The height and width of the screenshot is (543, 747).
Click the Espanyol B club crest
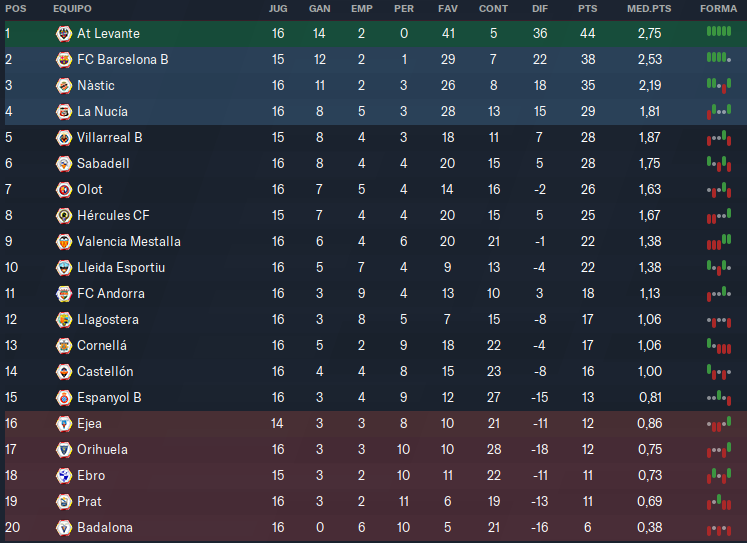[64, 398]
